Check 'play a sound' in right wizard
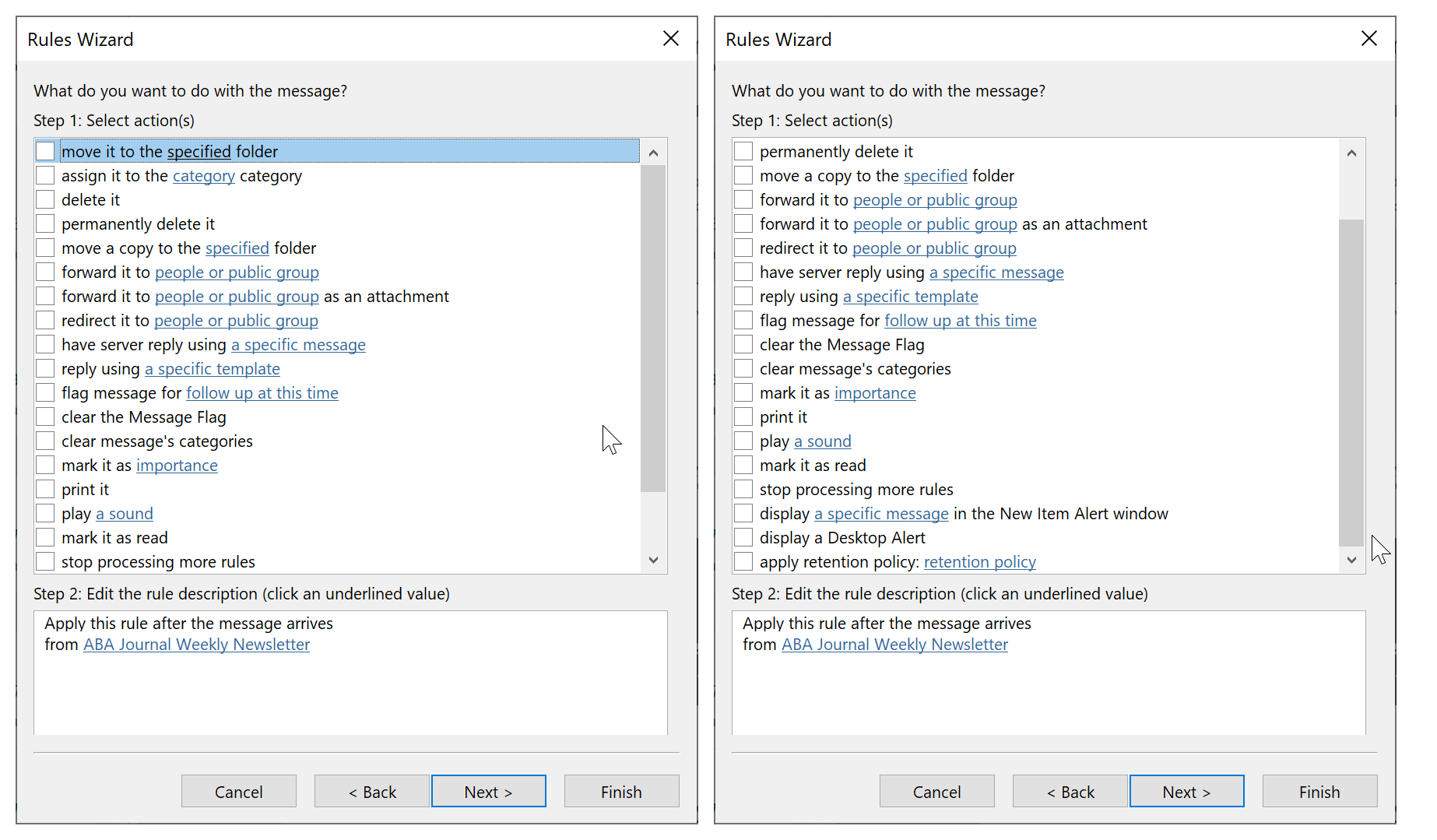Screen dimensions: 1437x840 click(x=743, y=441)
